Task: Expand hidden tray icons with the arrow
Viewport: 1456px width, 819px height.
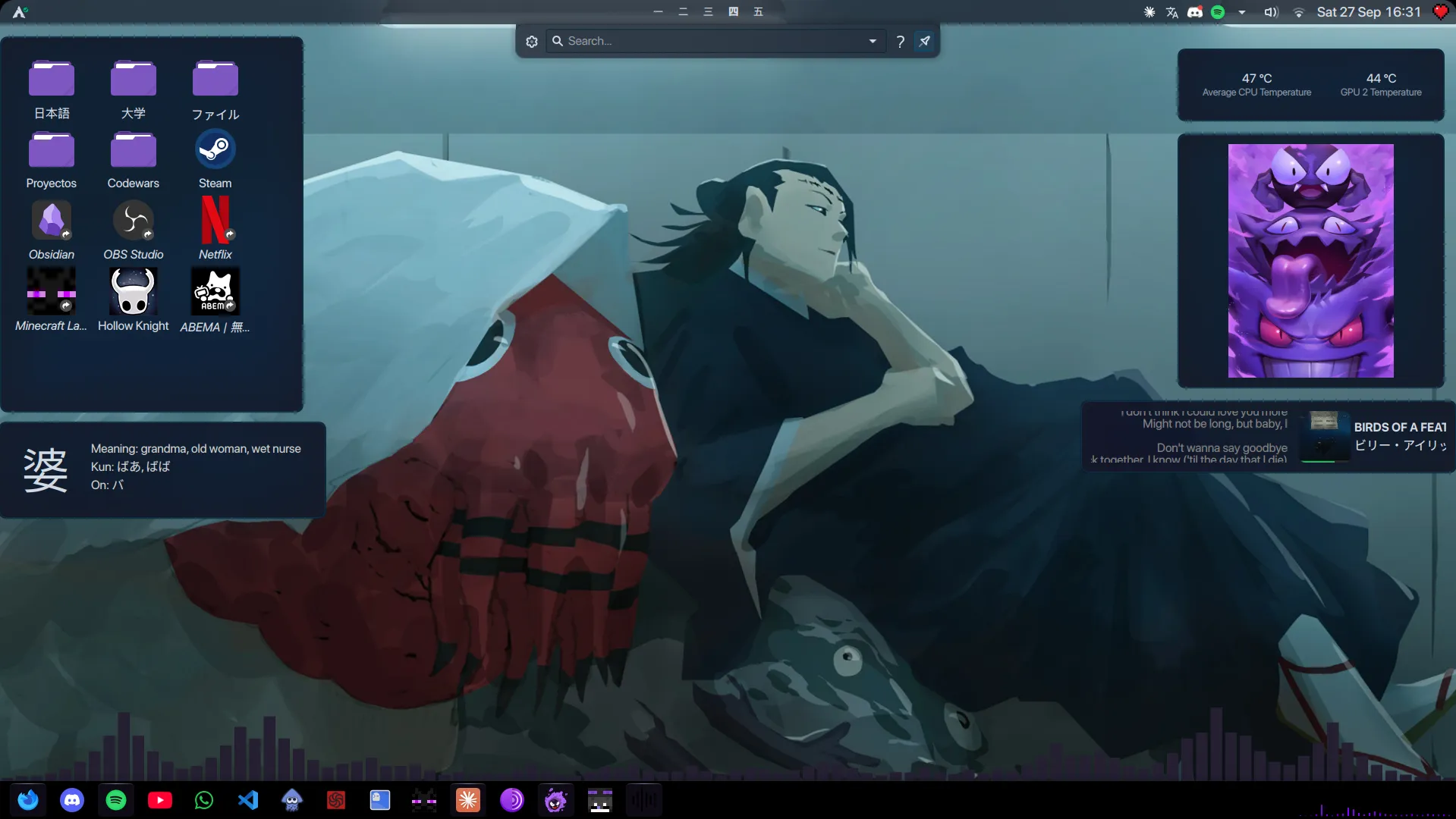Action: 1242,12
